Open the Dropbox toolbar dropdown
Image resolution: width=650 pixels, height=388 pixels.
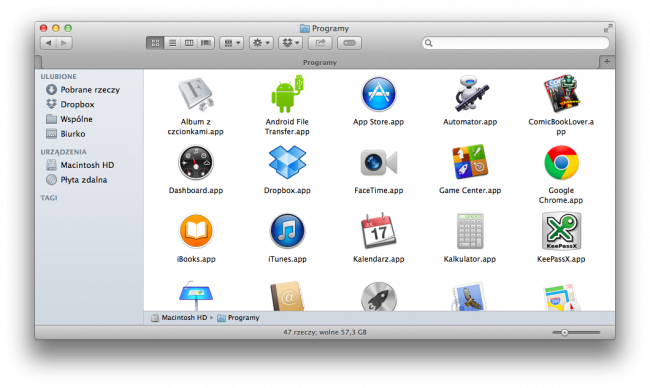(x=291, y=43)
